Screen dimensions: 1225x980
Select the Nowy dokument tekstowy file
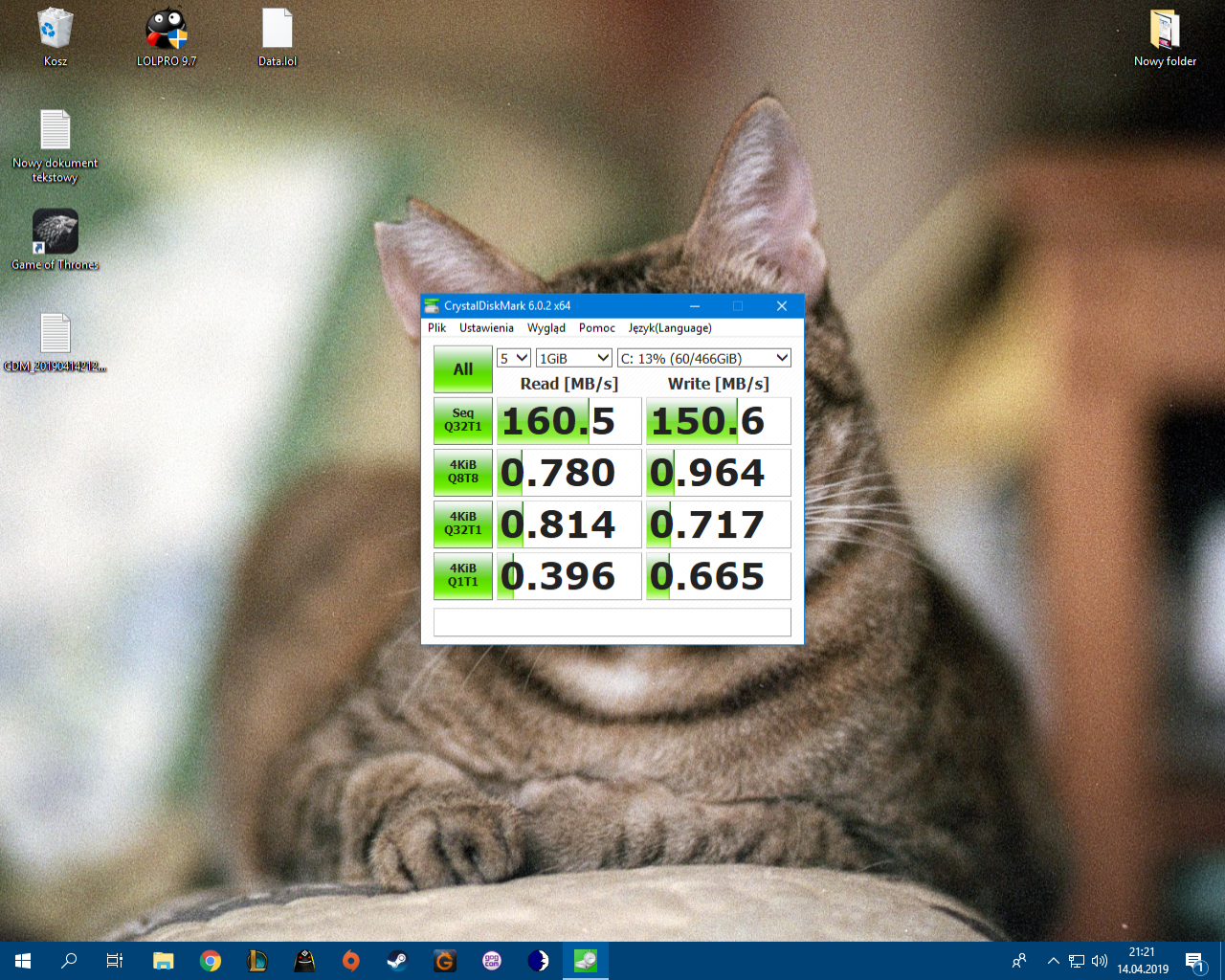(x=55, y=145)
